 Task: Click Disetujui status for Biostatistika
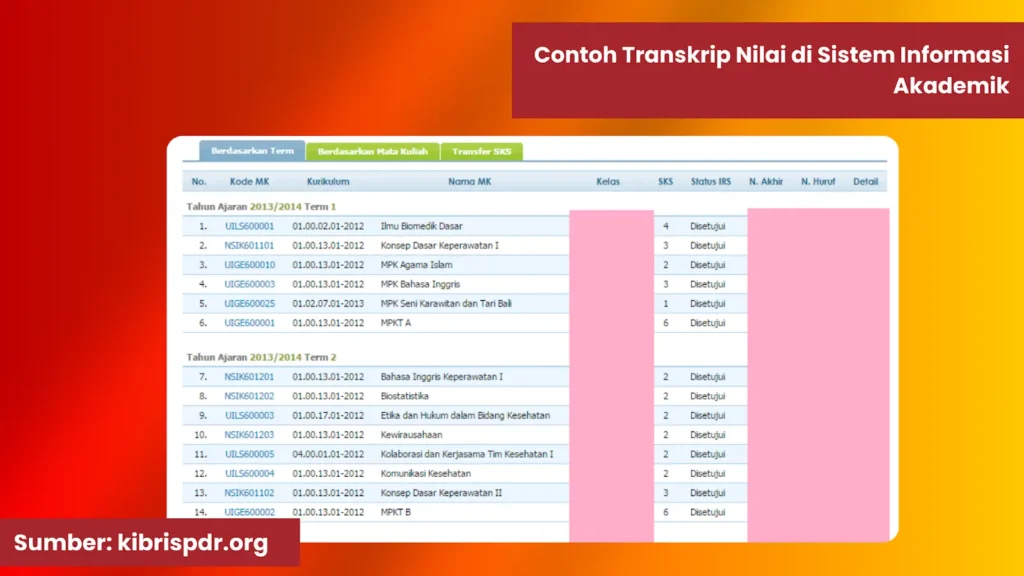coord(708,396)
